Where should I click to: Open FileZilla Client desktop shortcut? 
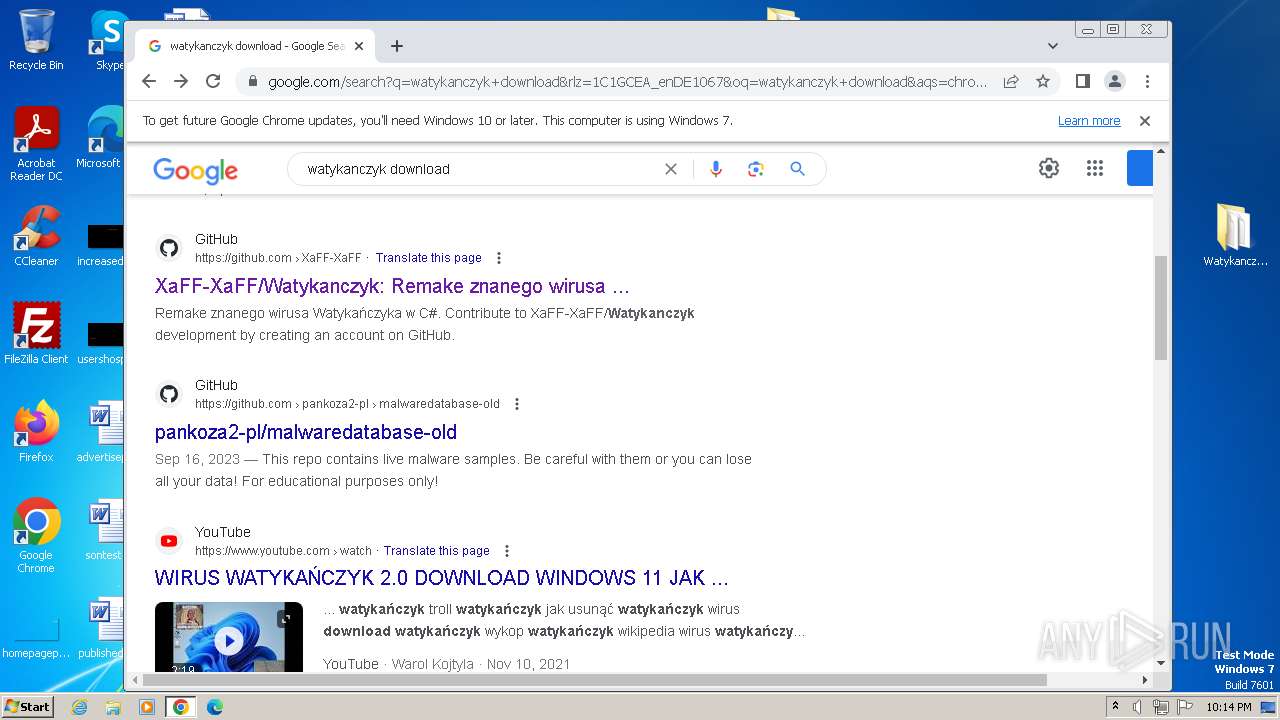[36, 334]
